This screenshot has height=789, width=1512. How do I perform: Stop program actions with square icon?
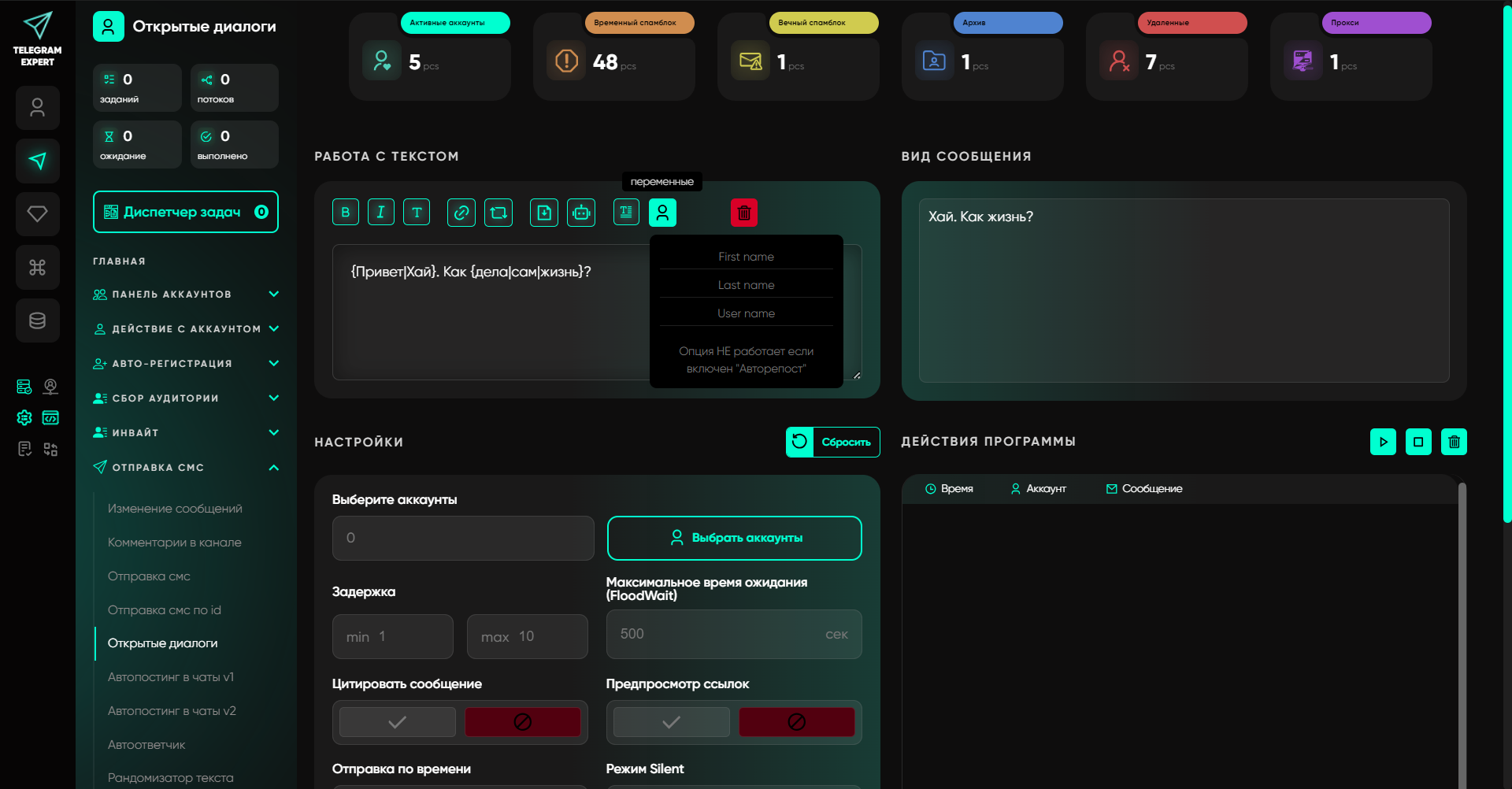tap(1418, 442)
